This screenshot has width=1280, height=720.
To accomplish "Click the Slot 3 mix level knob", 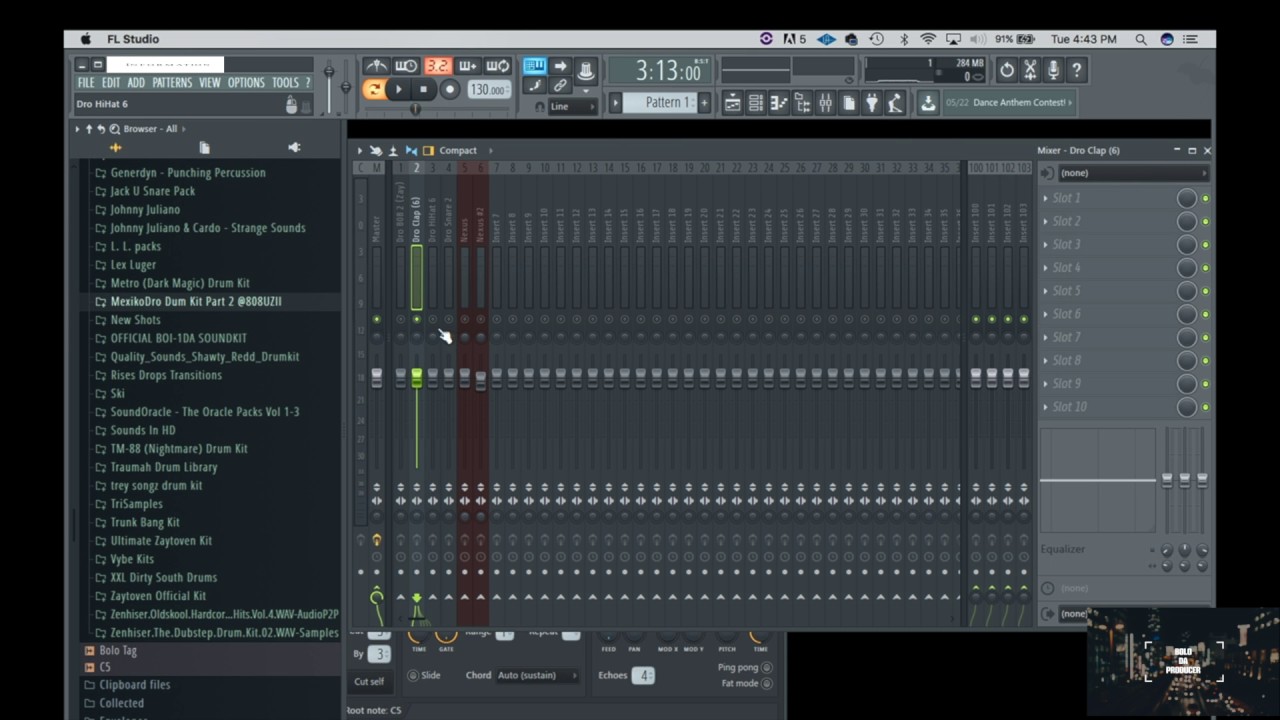I will pos(1186,244).
